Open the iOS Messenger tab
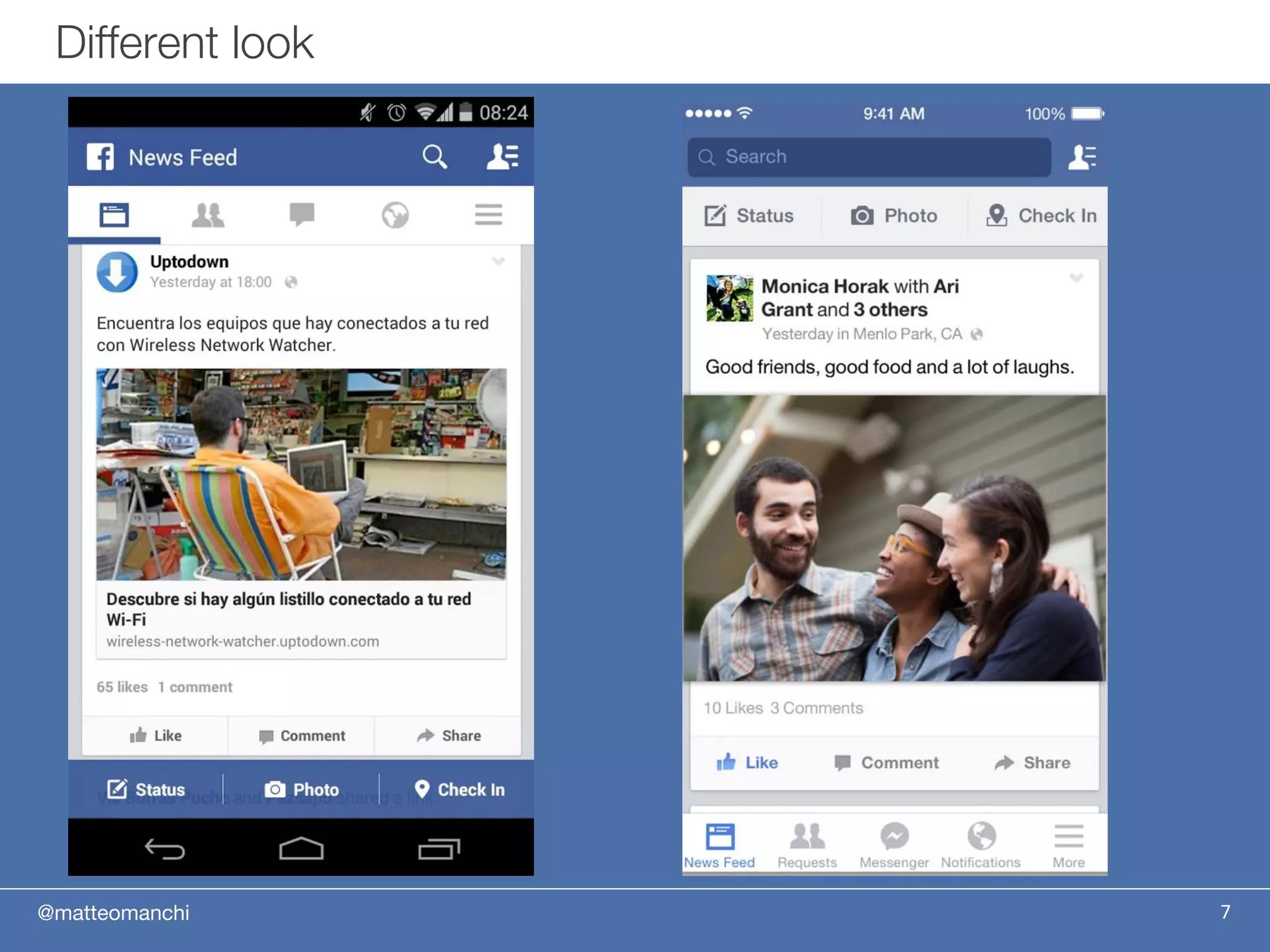Screen dimensions: 1270x952 coord(894,844)
